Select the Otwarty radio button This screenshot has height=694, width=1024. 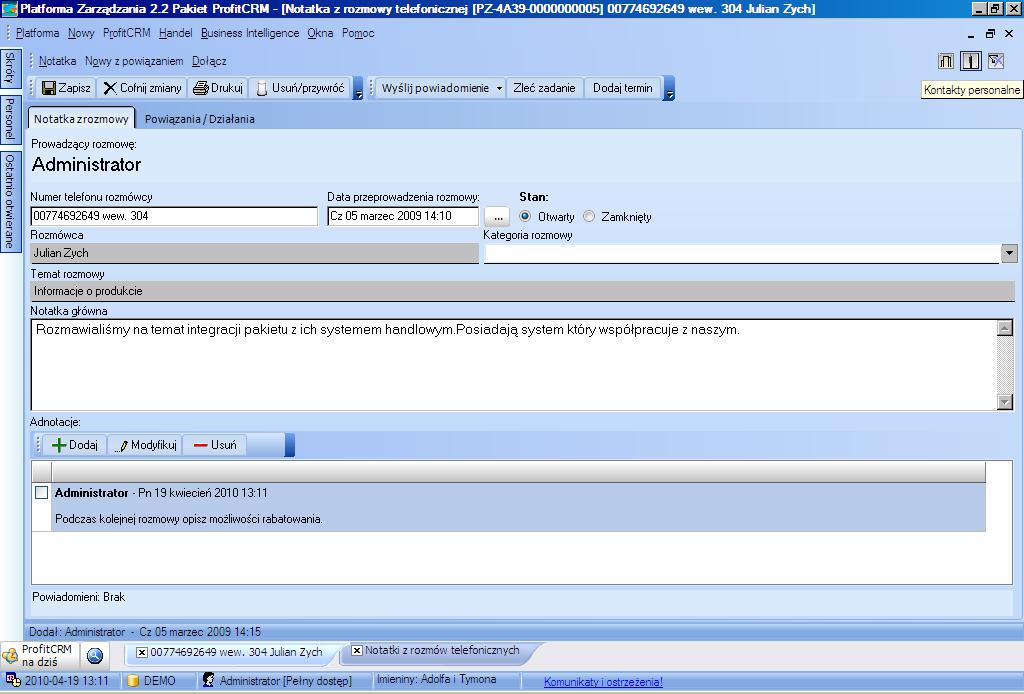(x=525, y=216)
